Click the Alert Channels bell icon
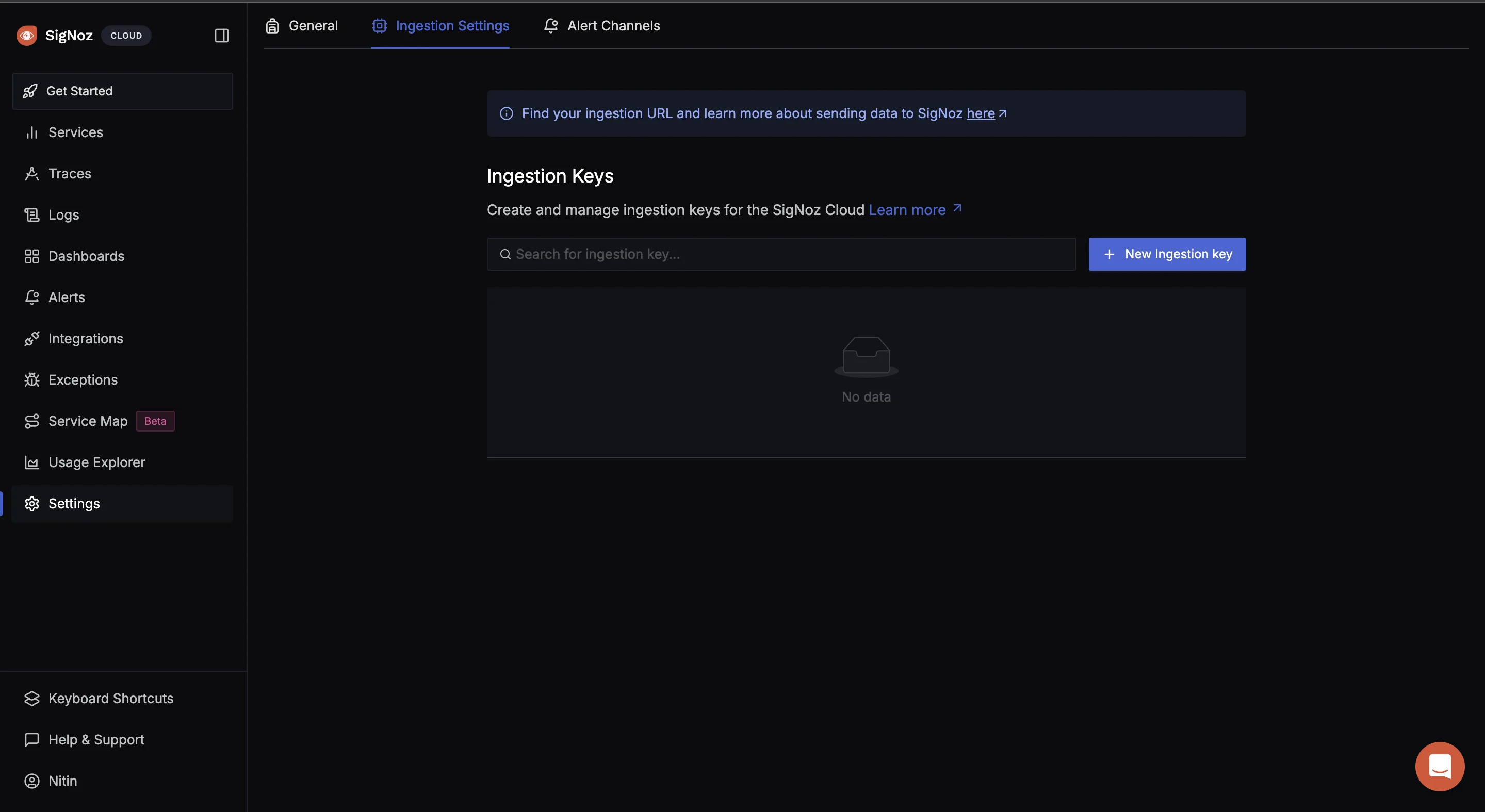 [551, 26]
